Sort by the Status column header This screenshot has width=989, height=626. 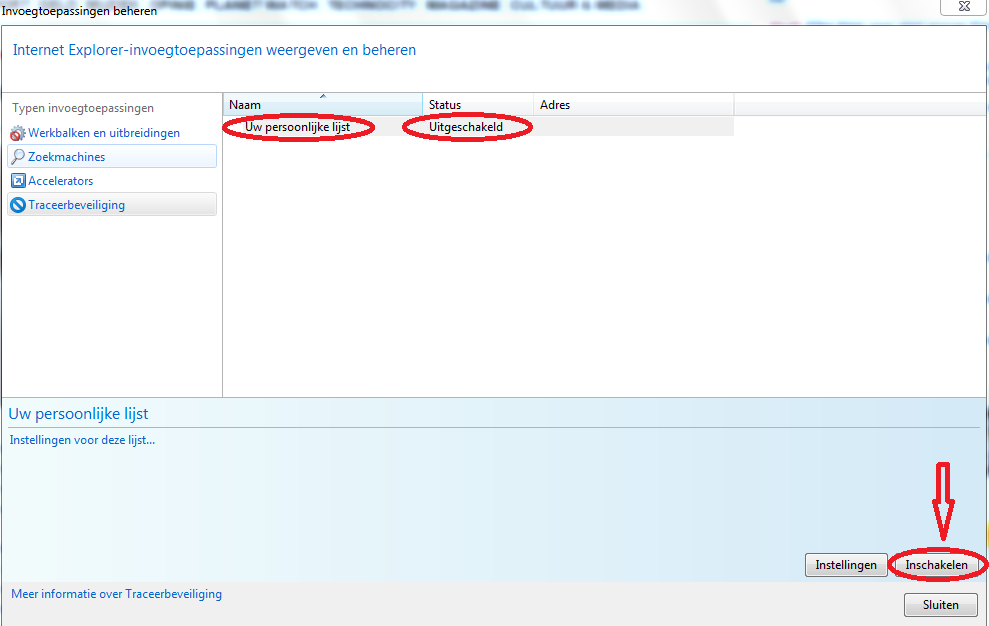click(x=445, y=105)
